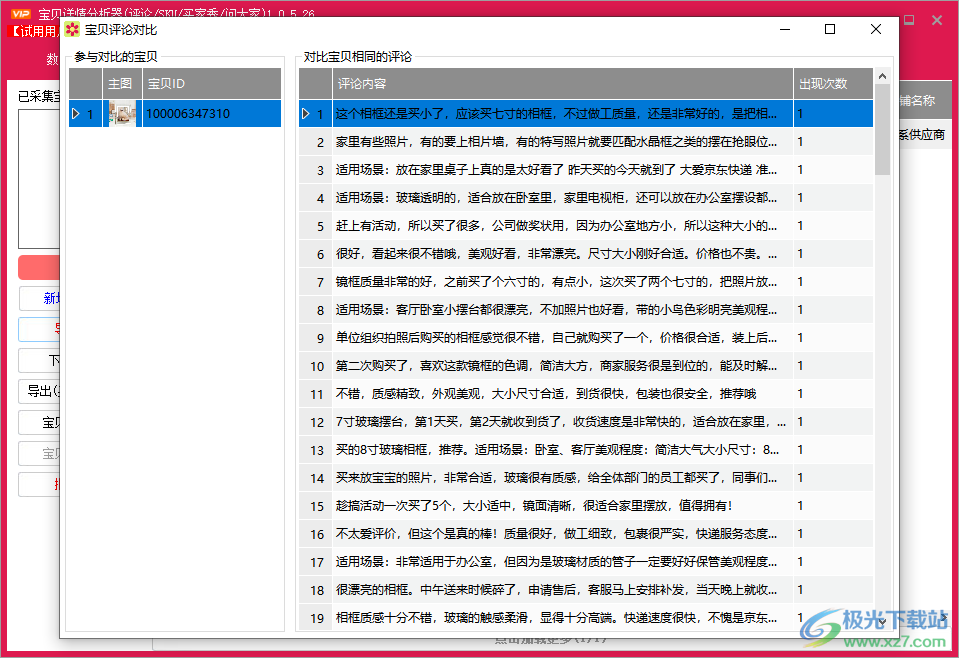Close the 宝贝评论对比 dialog window

tap(876, 30)
